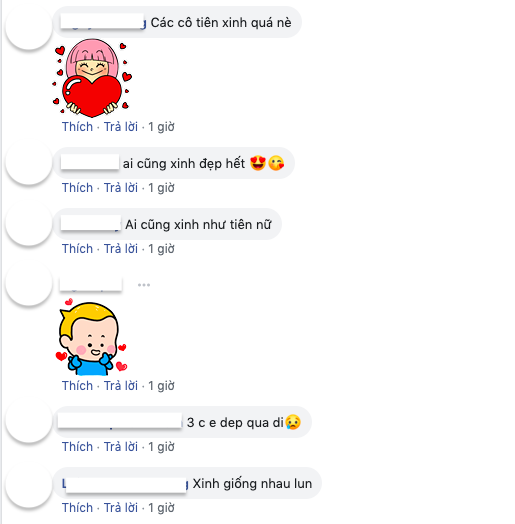
Task: Like the 'Các cô tiên xinh quá nè' comment
Action: pos(77,127)
